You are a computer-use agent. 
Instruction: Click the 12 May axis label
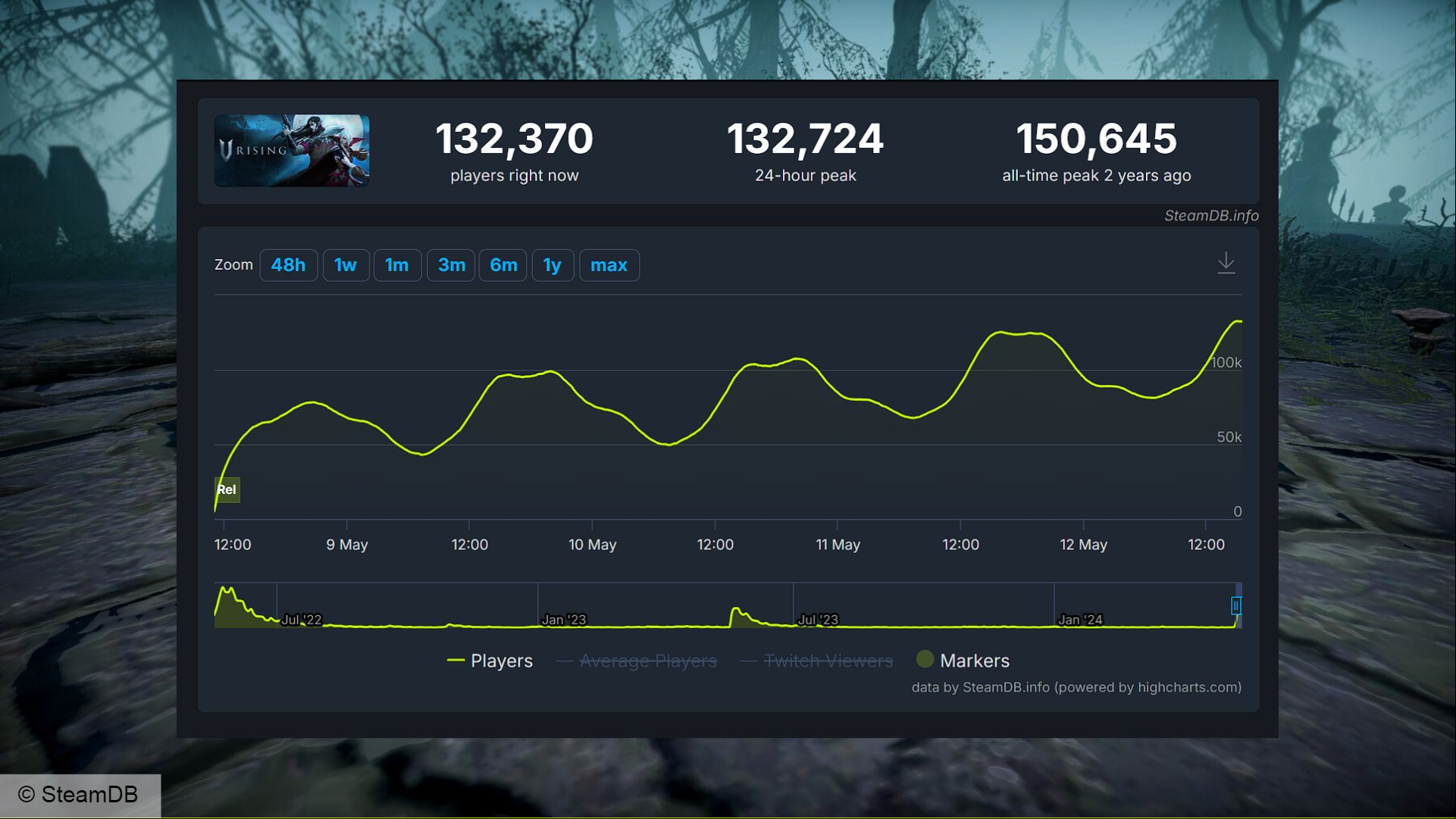tap(1083, 545)
